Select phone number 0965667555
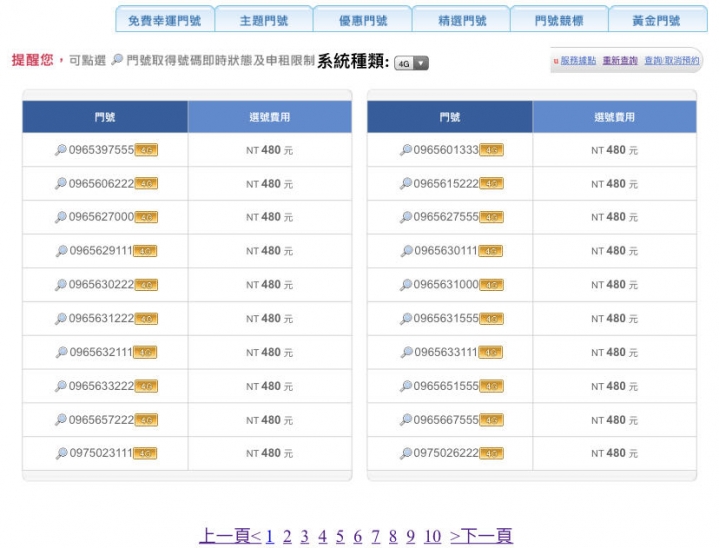The height and width of the screenshot is (548, 720). 446,419
